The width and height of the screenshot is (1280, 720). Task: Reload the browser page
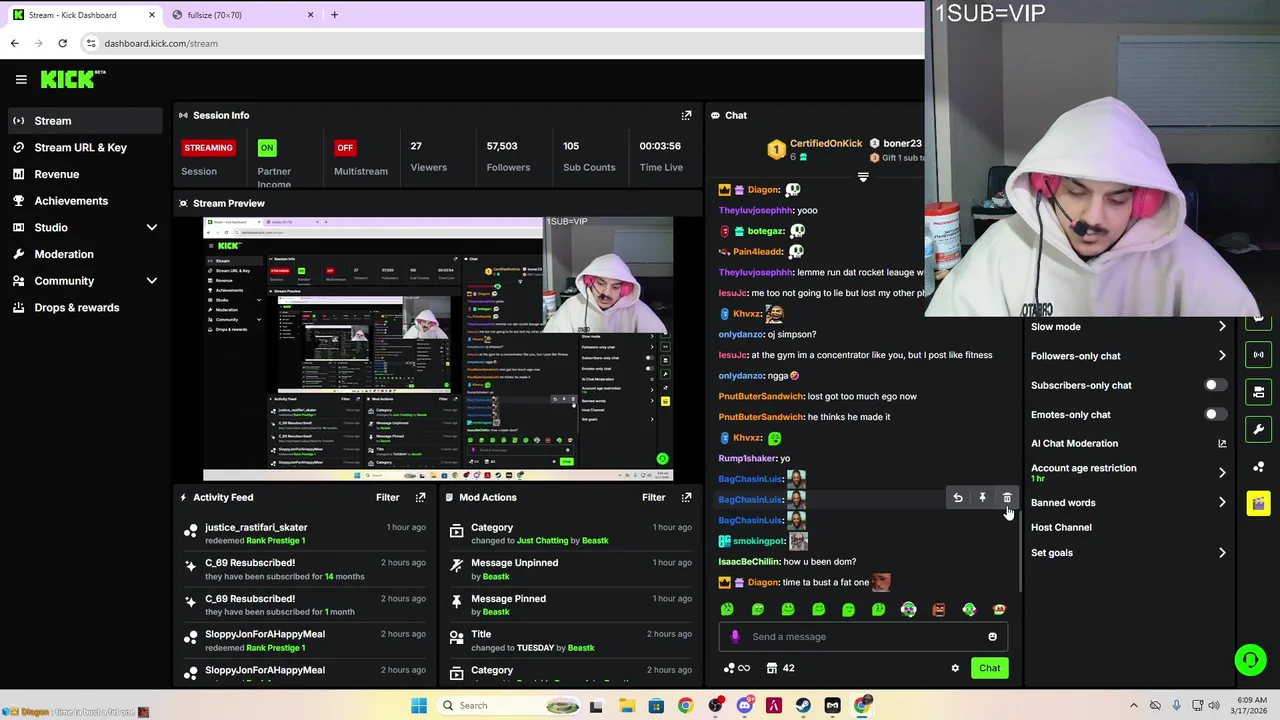click(62, 43)
